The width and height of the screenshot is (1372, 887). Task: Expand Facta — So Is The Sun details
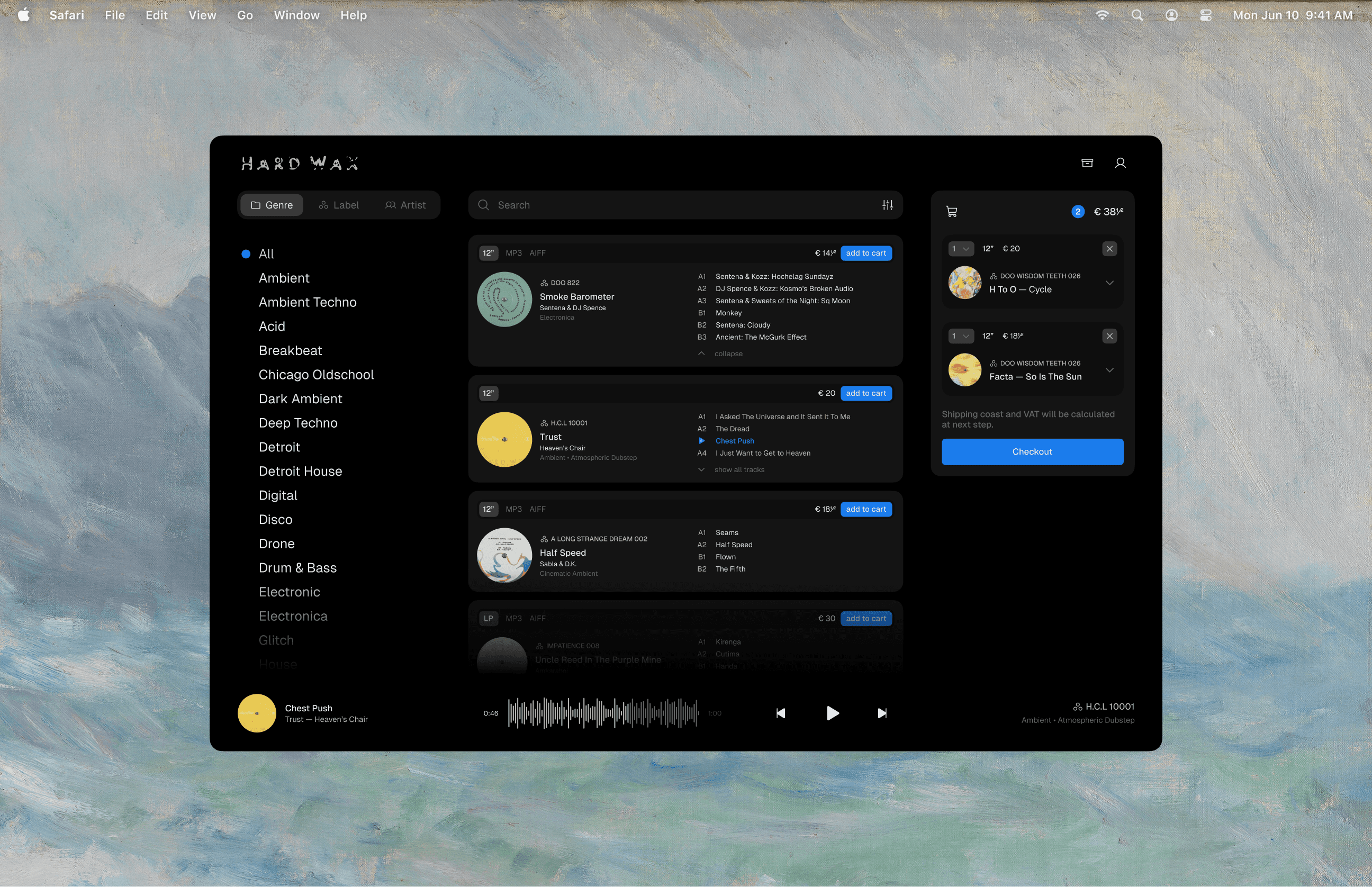click(1109, 370)
